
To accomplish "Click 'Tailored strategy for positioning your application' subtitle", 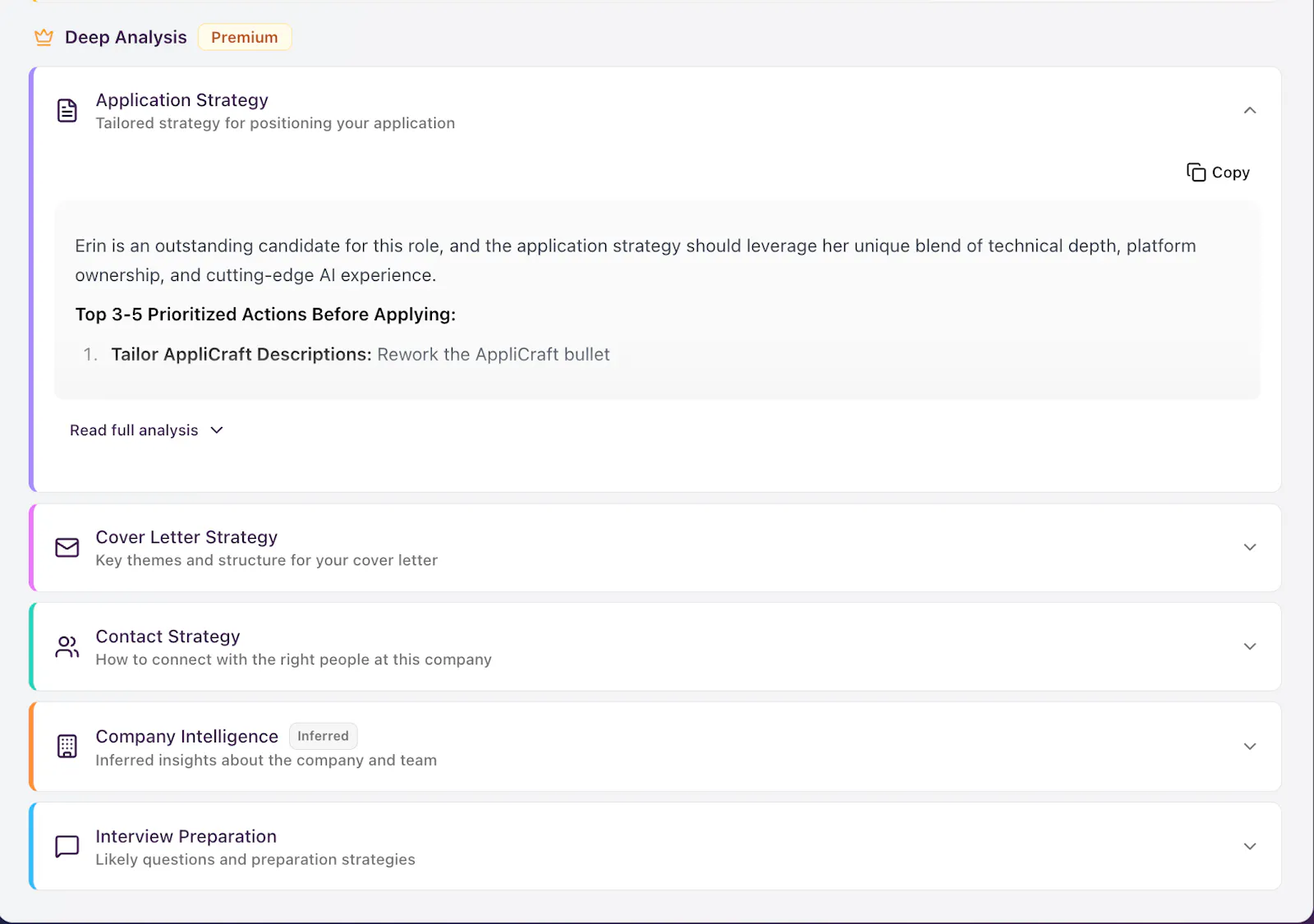I will click(x=275, y=123).
